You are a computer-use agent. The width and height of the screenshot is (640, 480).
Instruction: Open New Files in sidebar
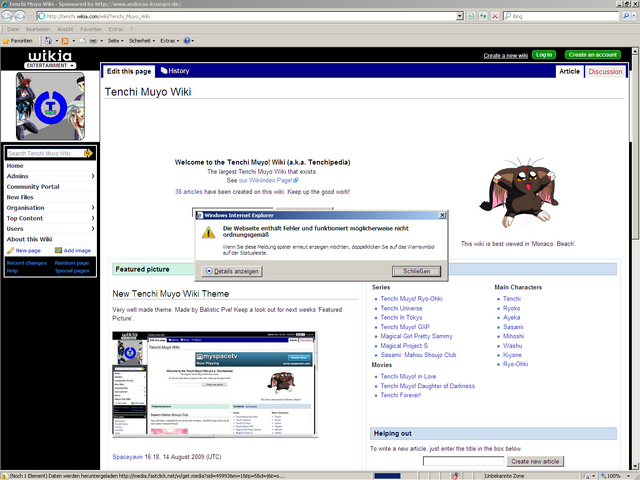[x=20, y=198]
